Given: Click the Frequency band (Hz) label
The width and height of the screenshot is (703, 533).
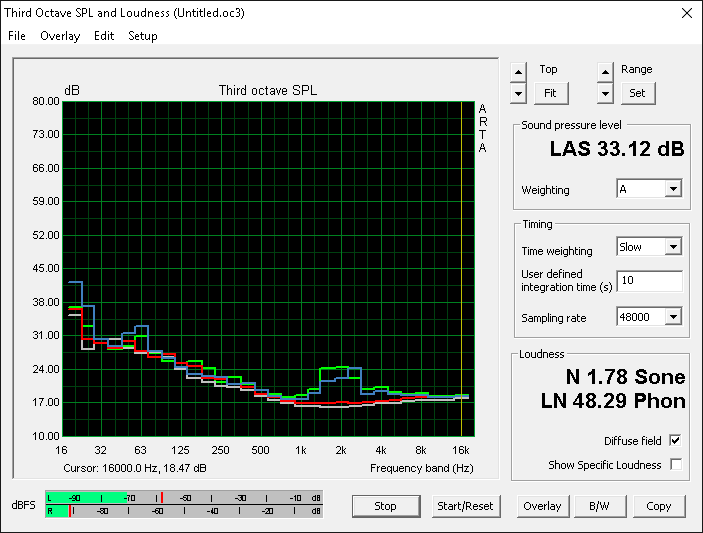Looking at the screenshot, I should [422, 468].
